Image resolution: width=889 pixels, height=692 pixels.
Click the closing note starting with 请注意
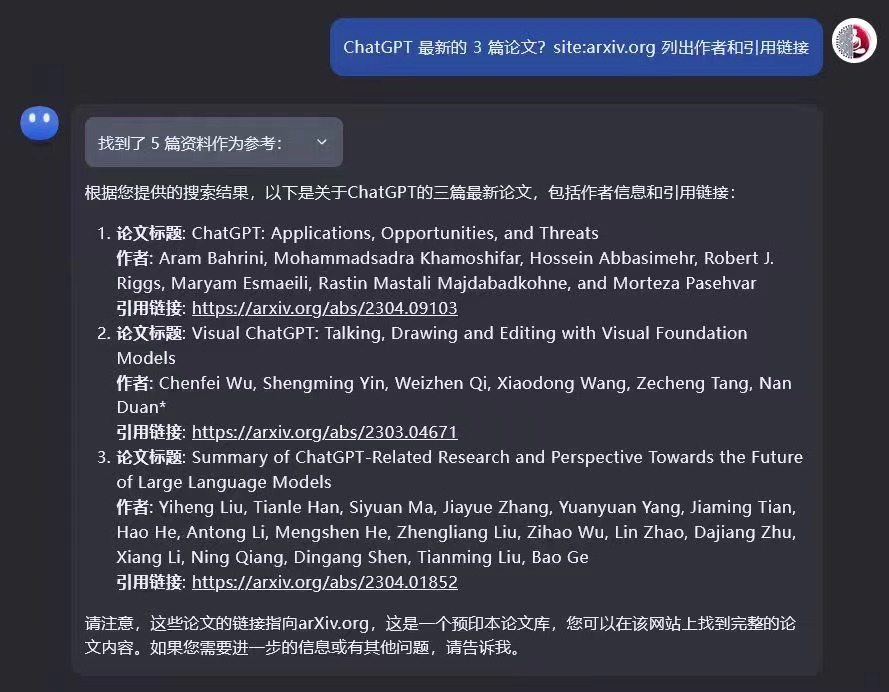click(440, 635)
